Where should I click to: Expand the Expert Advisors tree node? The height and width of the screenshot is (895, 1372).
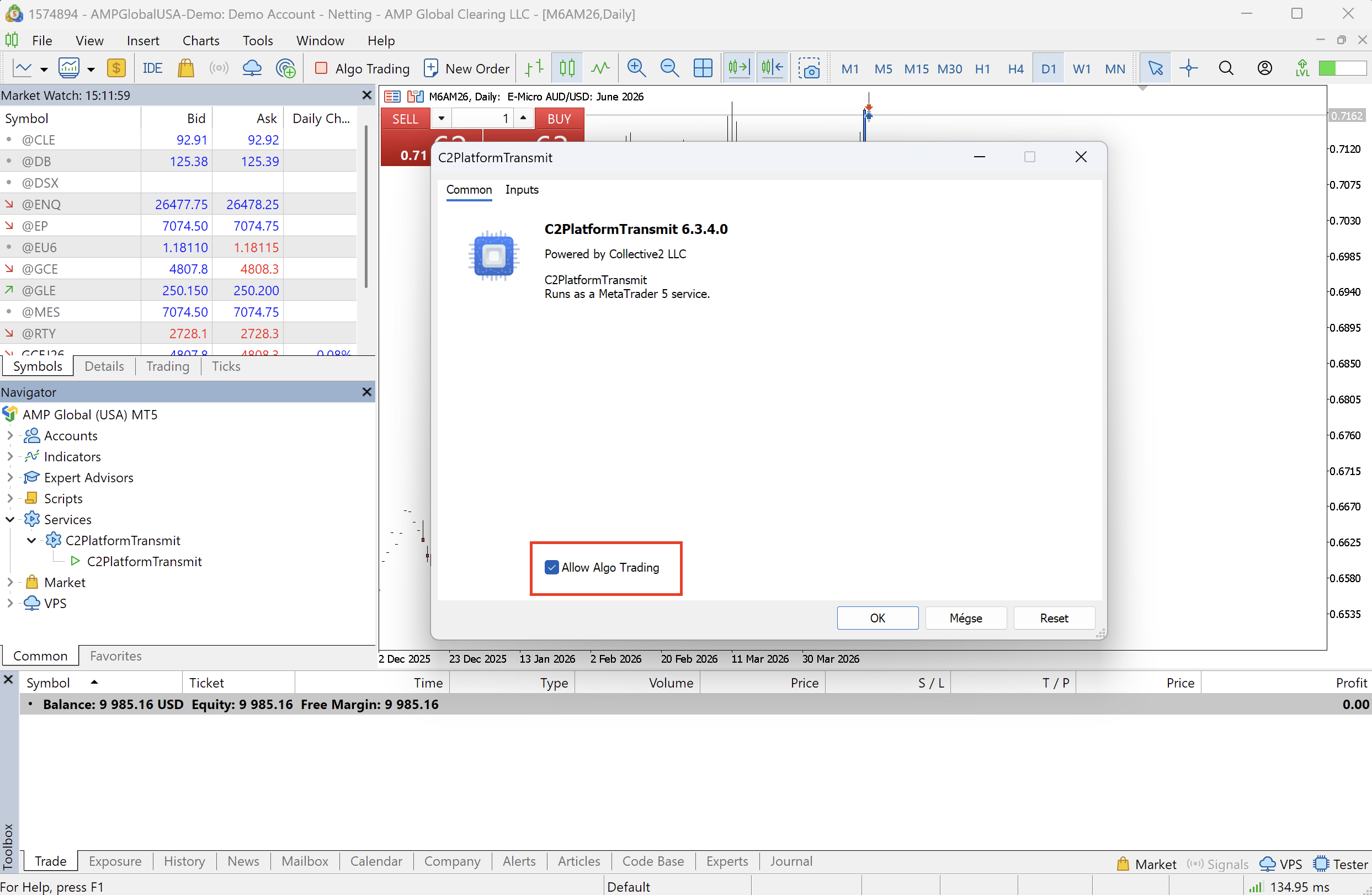10,478
